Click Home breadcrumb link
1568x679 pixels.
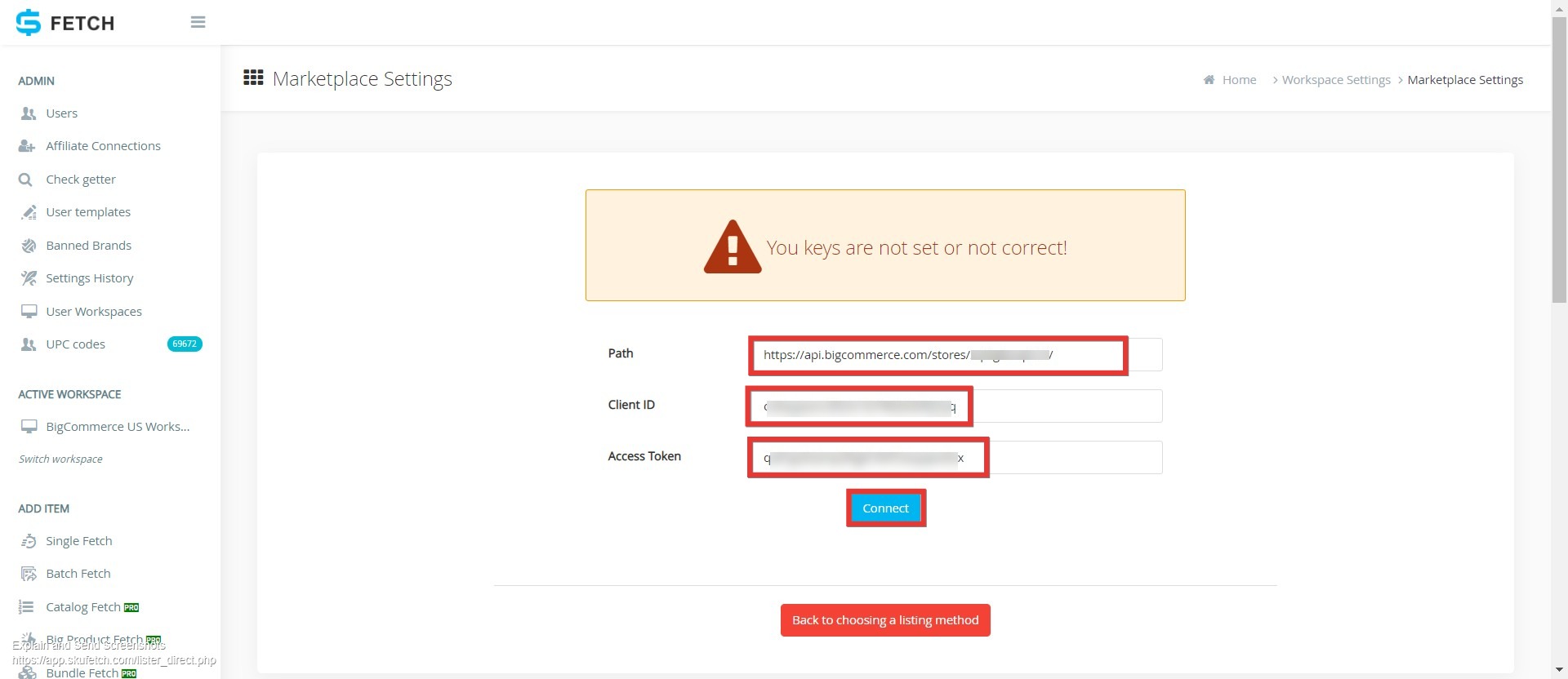[x=1239, y=80]
